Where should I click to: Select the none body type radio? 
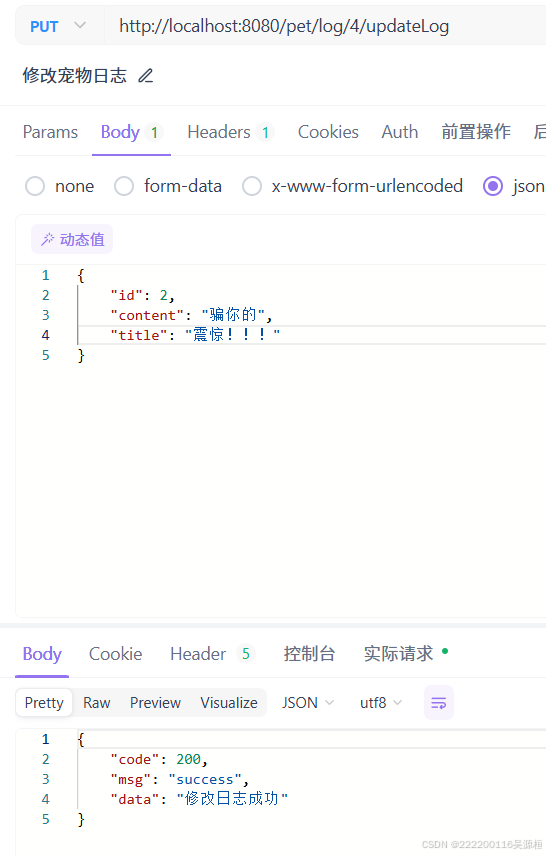[35, 186]
